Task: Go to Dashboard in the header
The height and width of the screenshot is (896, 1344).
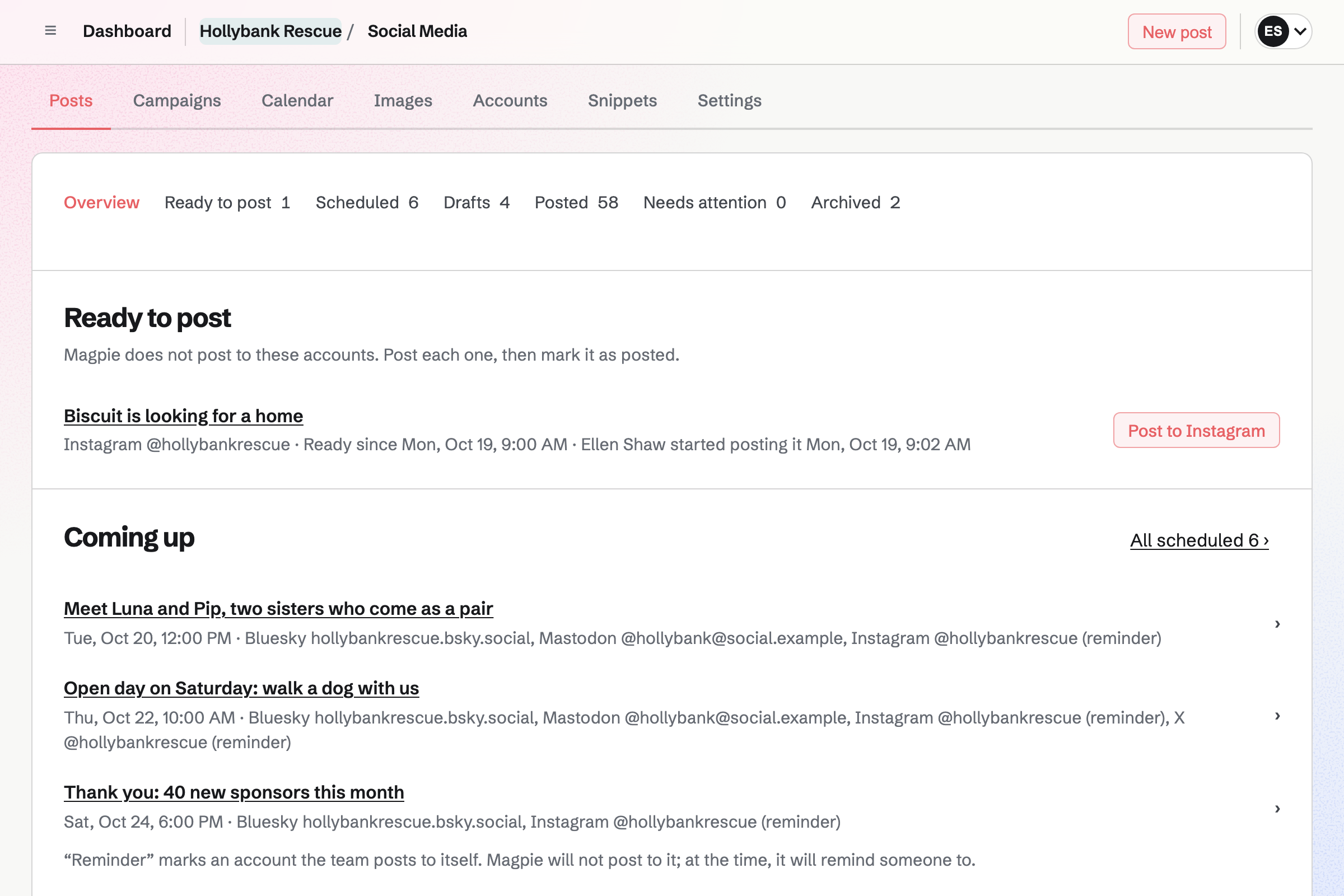Action: pos(127,31)
